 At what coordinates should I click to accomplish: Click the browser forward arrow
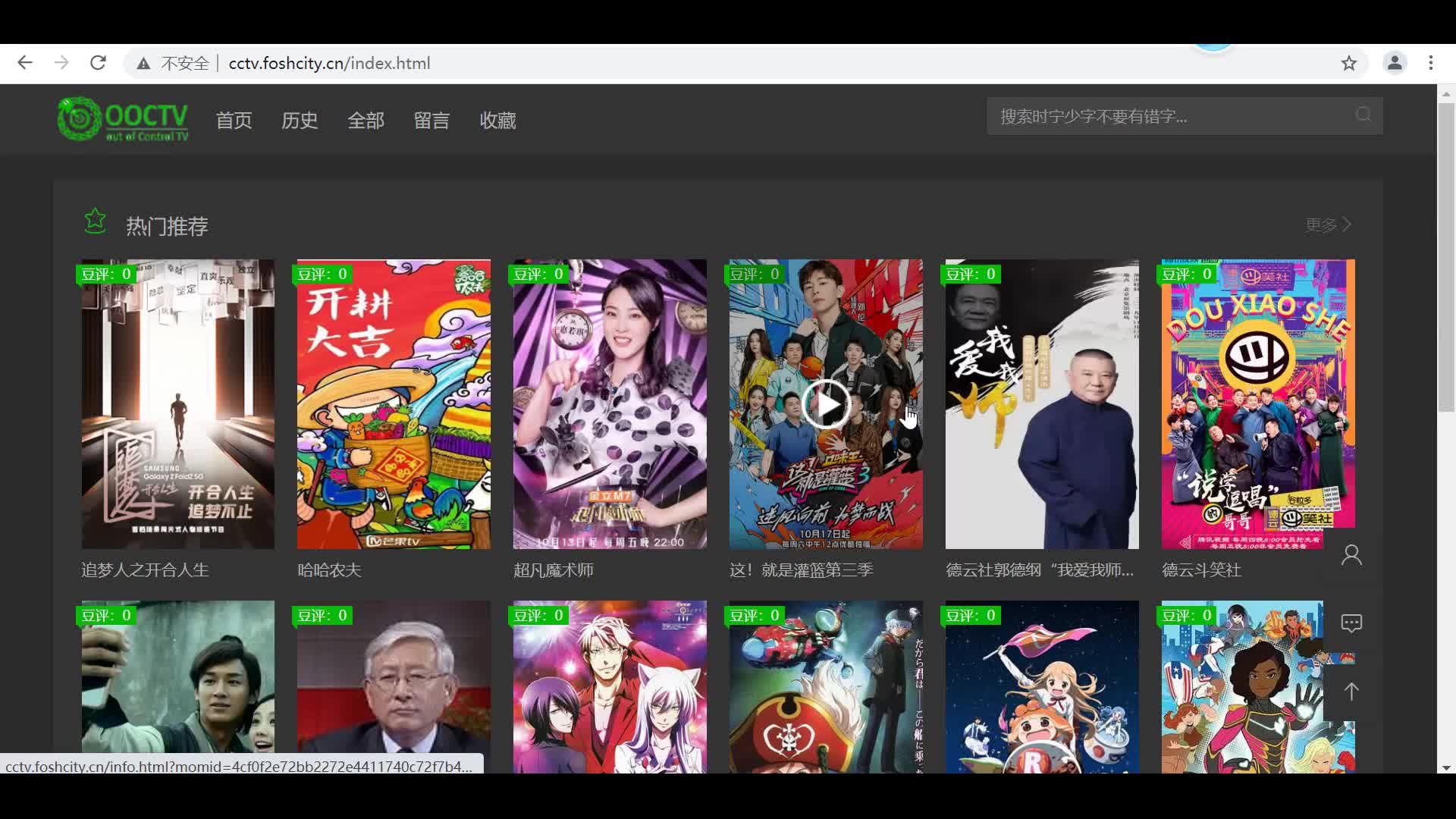61,63
